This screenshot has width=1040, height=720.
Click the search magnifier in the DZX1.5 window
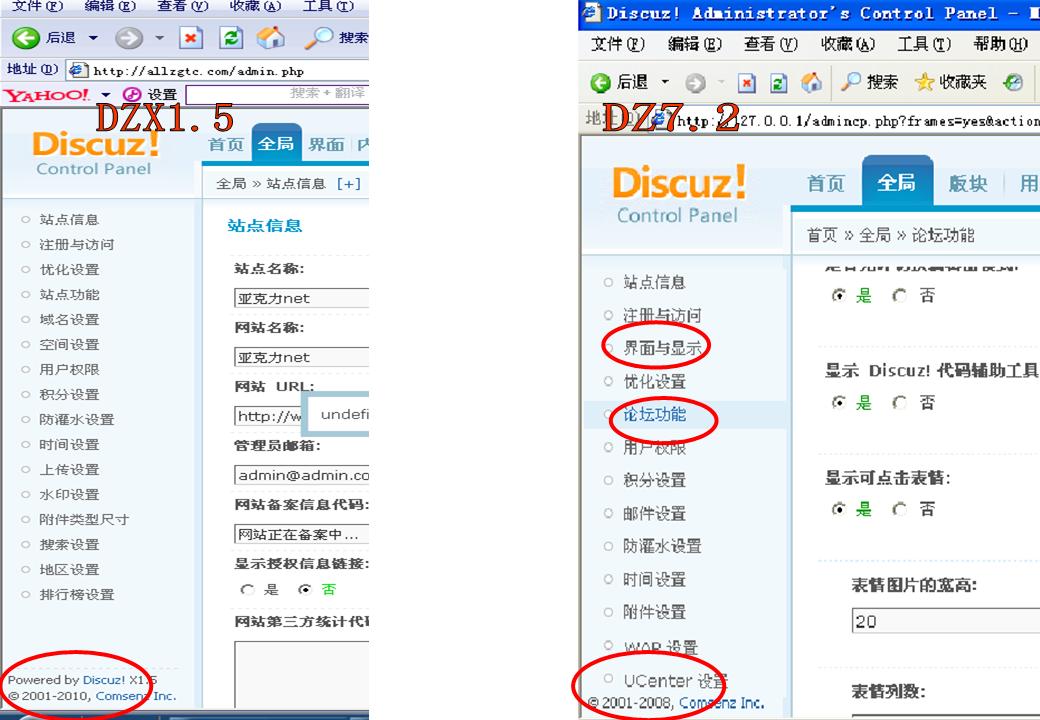click(x=319, y=38)
